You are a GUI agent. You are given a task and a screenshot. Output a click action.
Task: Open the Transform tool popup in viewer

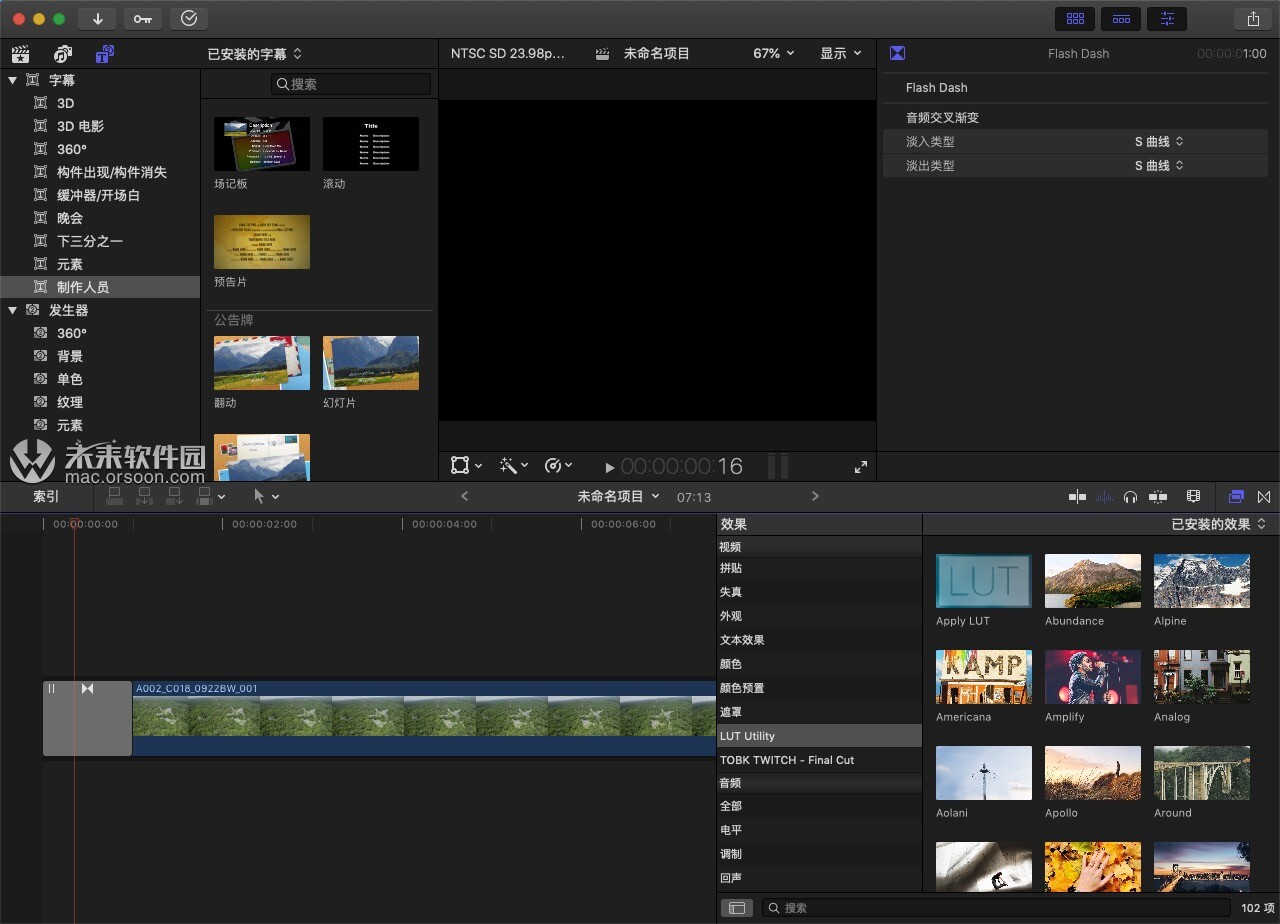(x=466, y=466)
